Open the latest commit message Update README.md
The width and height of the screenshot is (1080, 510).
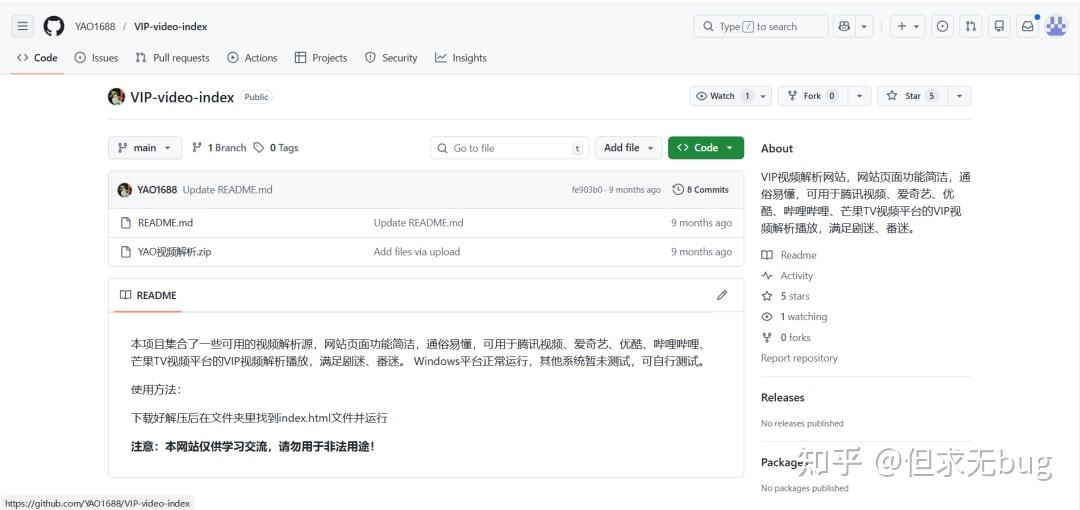coord(227,190)
